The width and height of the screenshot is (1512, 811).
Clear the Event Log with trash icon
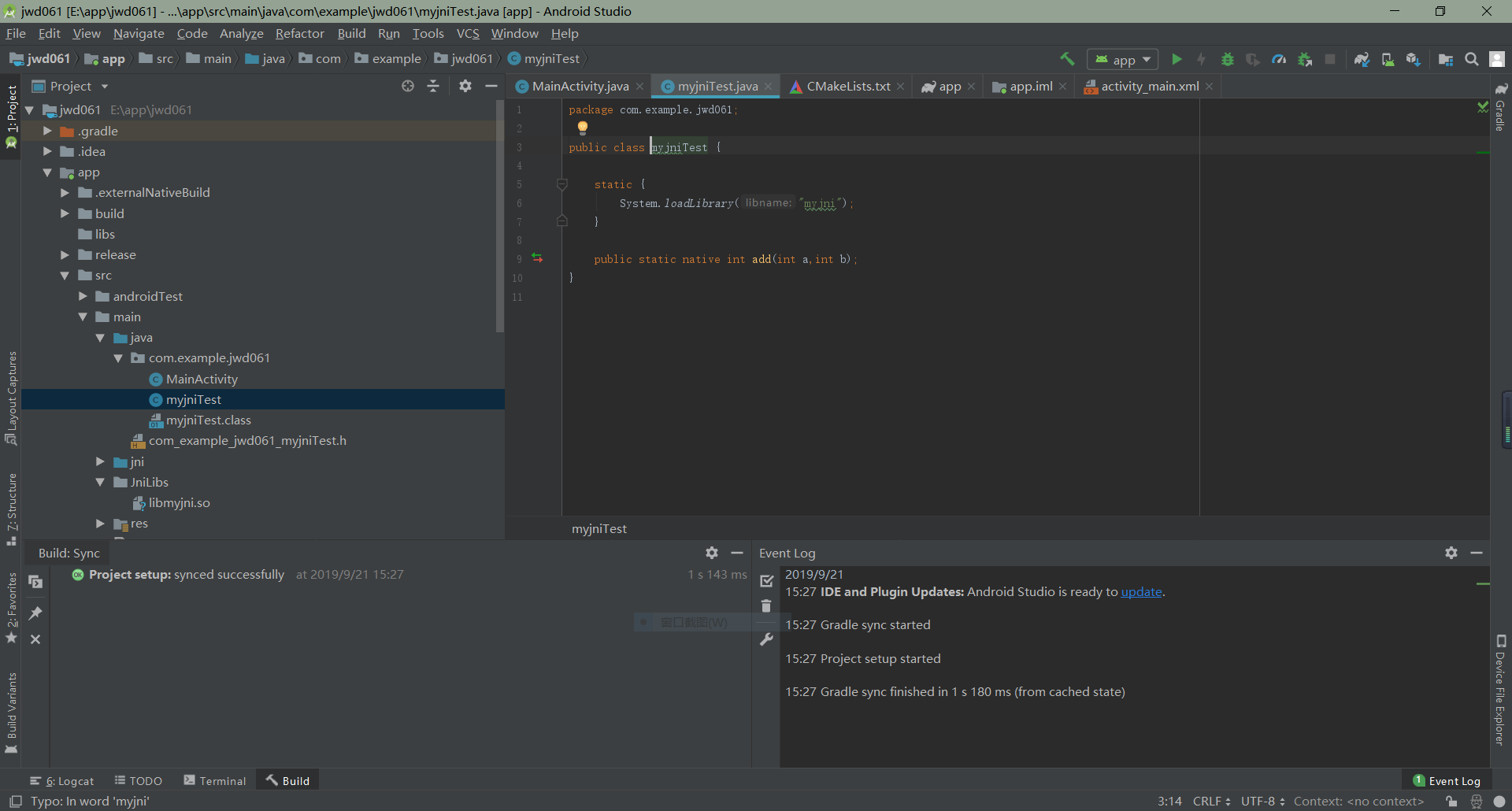coord(766,606)
